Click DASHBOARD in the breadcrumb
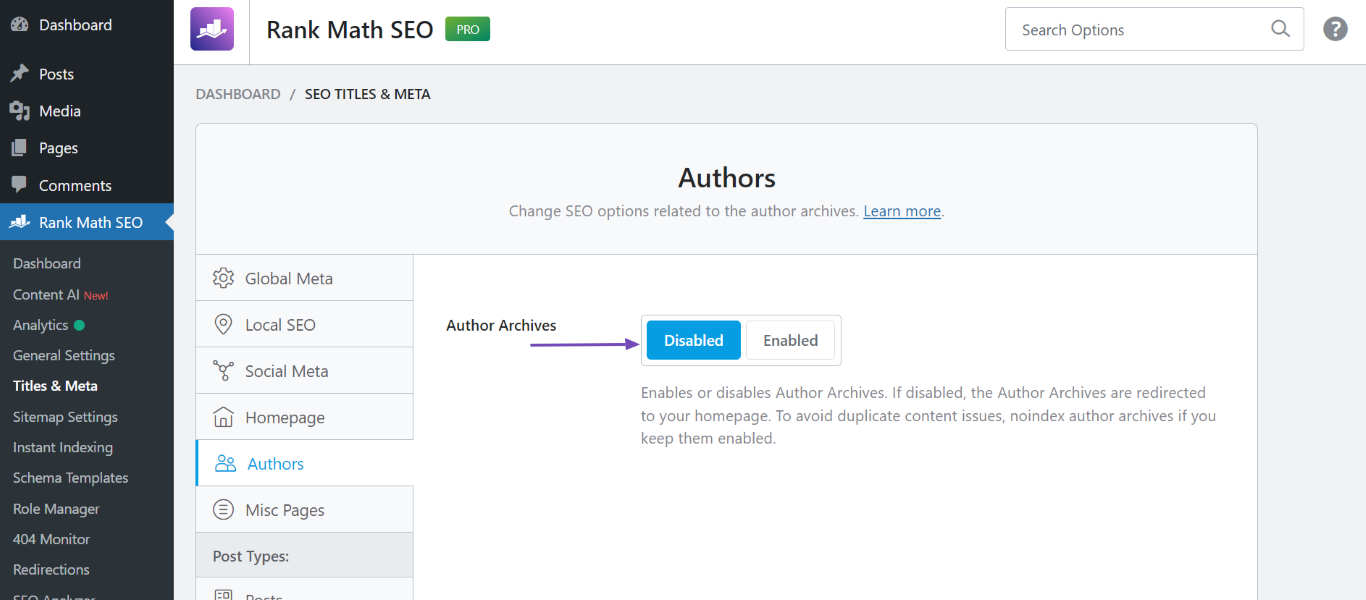 238,94
